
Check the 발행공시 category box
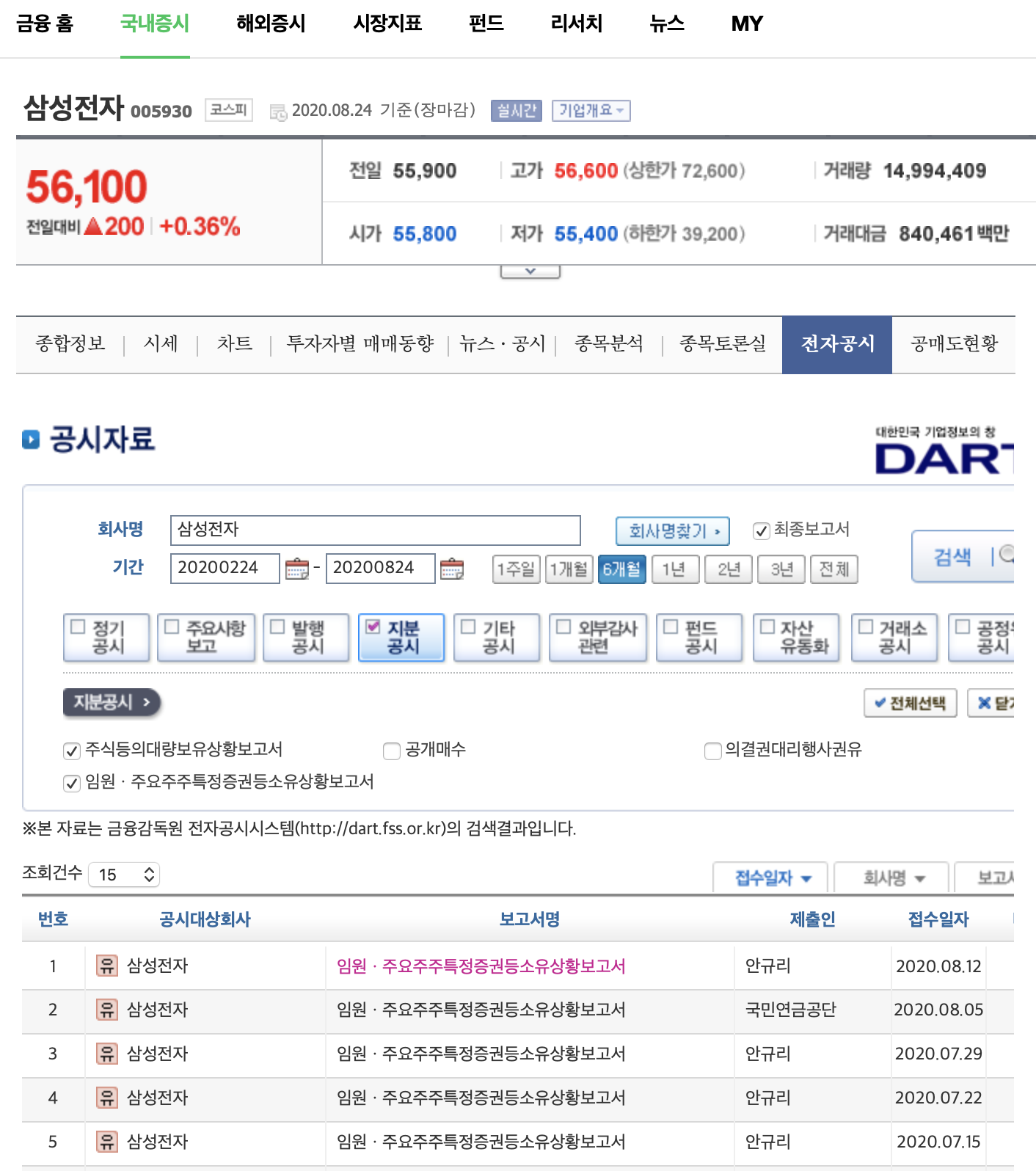tap(277, 627)
